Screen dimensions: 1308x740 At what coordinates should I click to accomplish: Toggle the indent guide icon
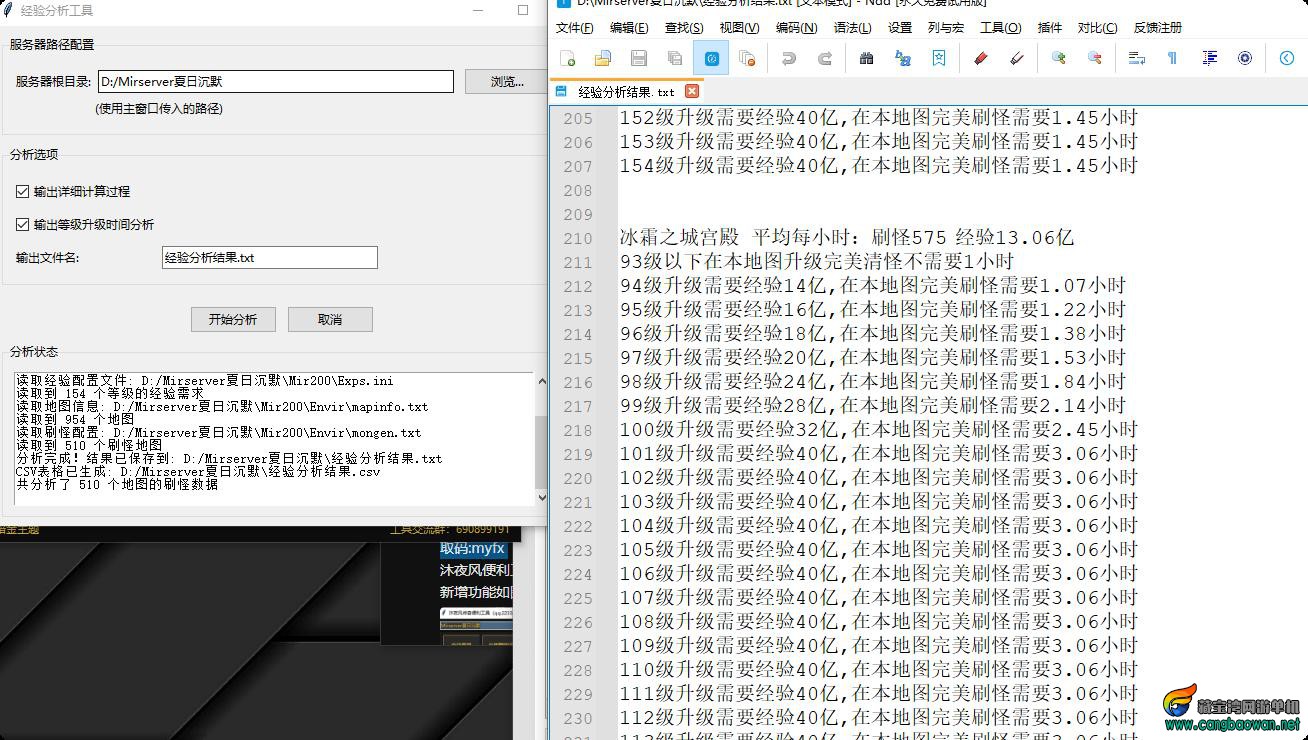tap(1209, 58)
